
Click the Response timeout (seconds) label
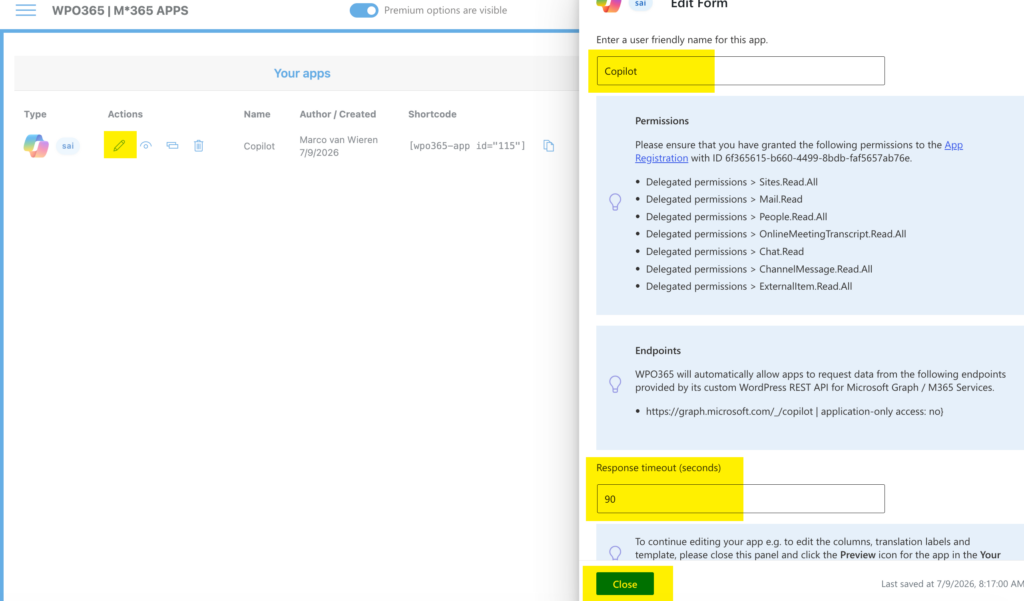658,468
